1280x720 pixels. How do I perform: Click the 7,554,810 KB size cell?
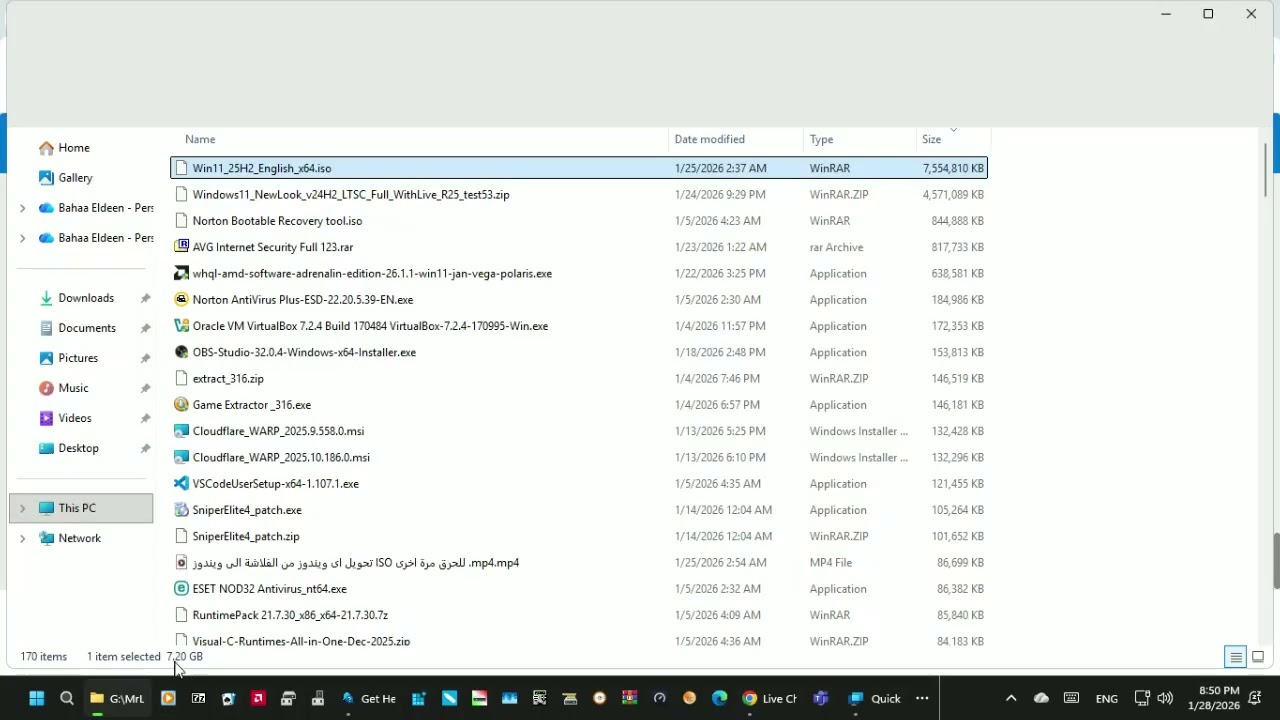[953, 168]
